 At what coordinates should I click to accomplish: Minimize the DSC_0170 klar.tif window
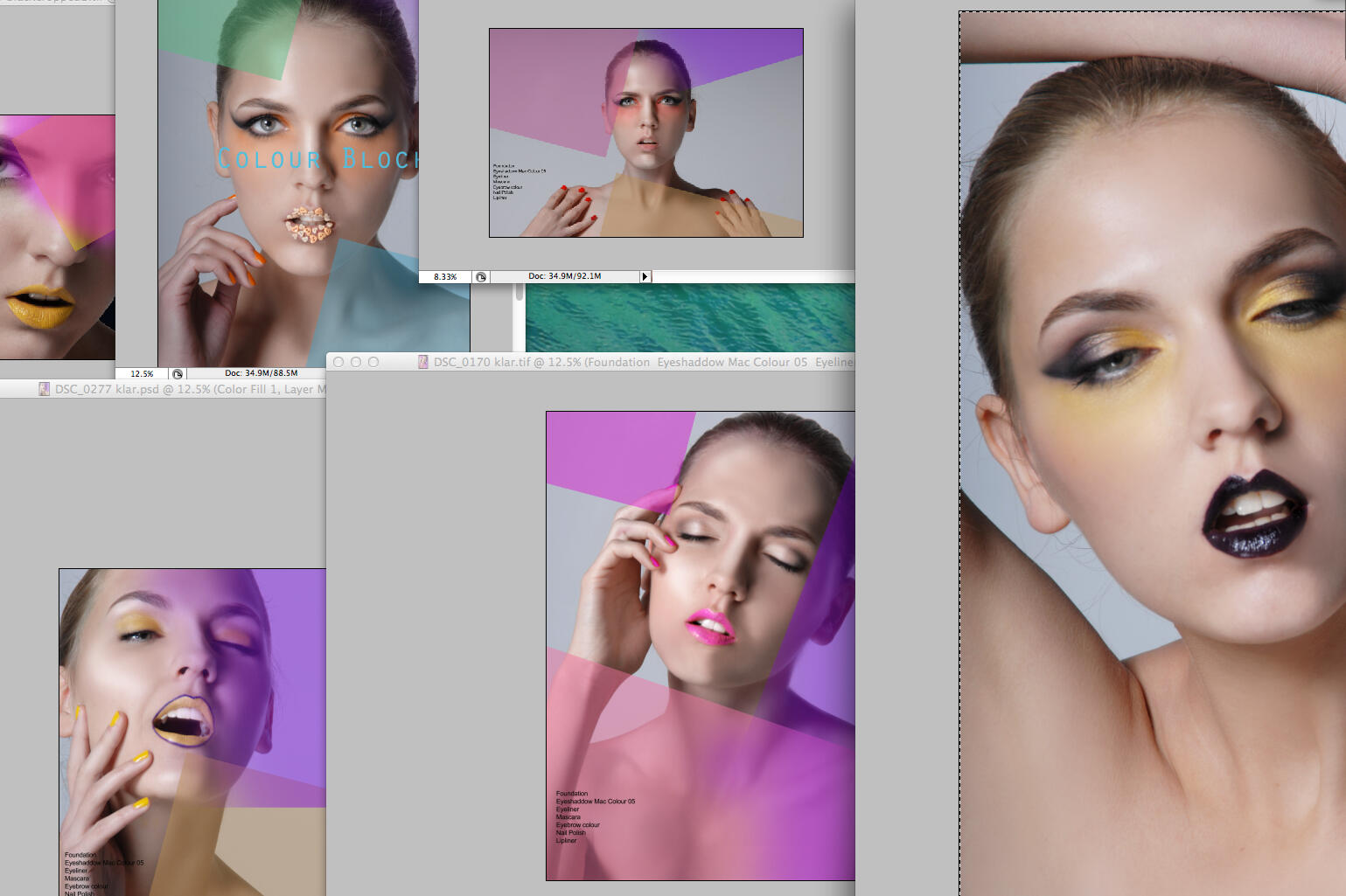pos(356,362)
